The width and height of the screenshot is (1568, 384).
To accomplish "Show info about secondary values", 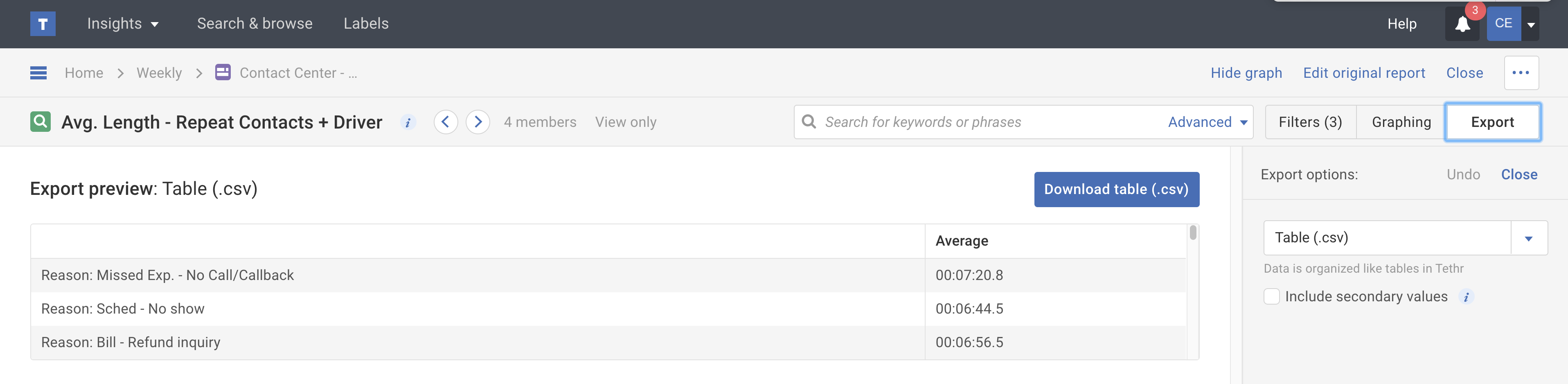I will click(1467, 297).
